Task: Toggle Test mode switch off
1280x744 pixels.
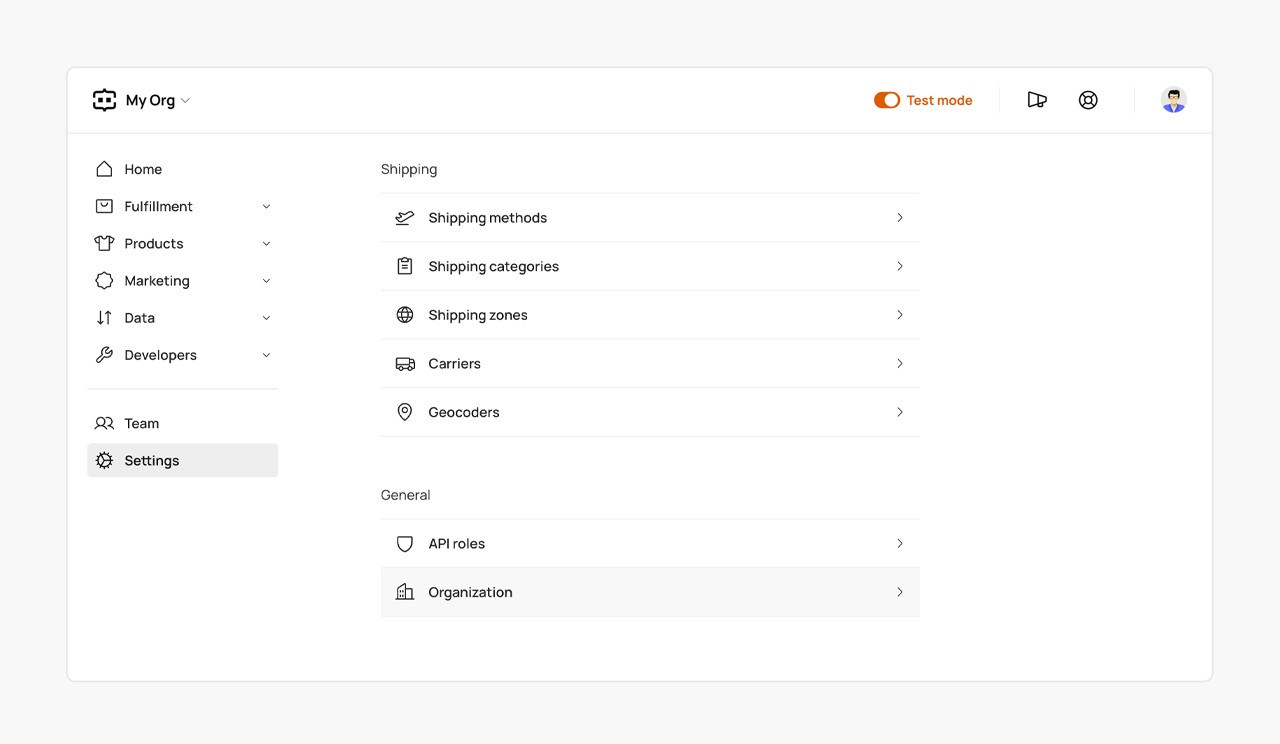Action: tap(886, 100)
